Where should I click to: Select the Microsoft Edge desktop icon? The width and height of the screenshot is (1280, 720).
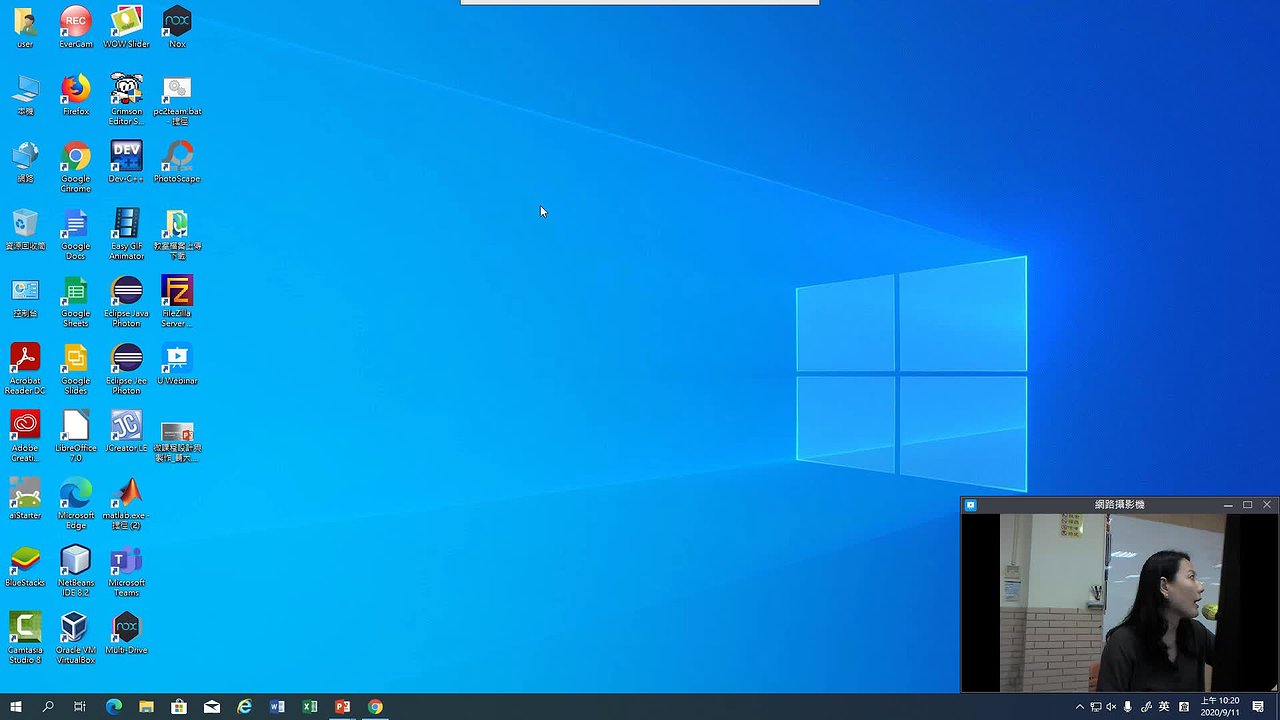[x=76, y=502]
